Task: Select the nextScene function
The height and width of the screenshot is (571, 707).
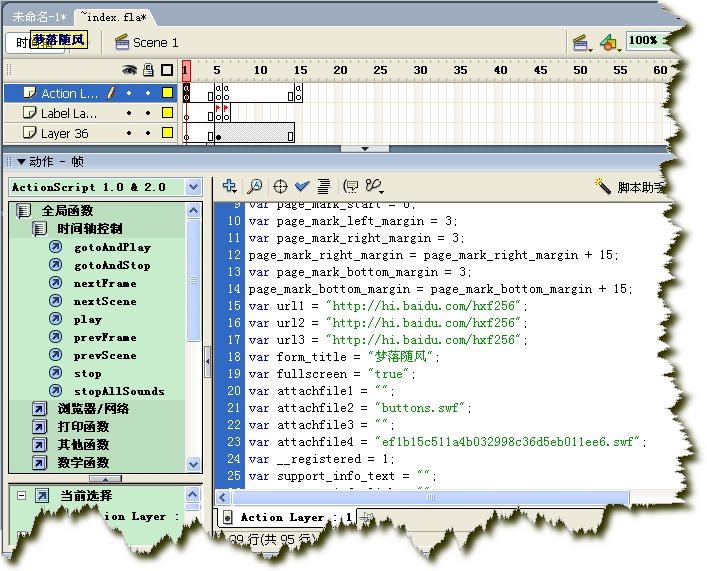Action: pos(105,301)
